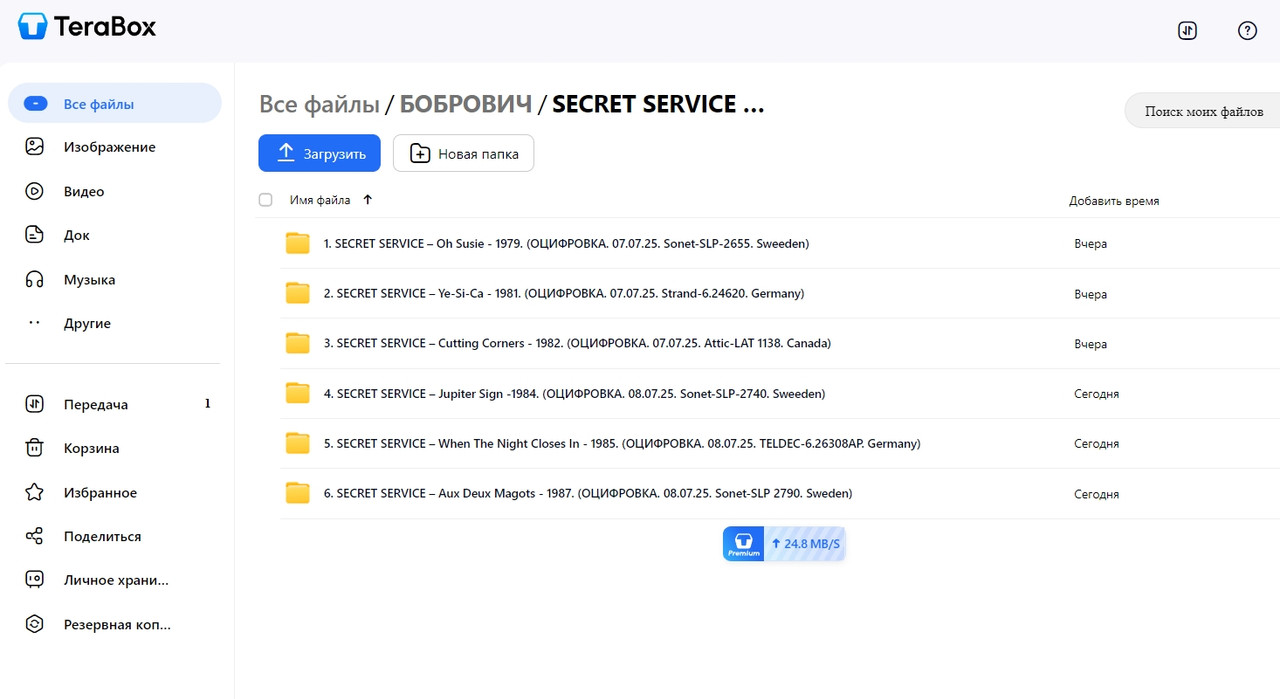The height and width of the screenshot is (699, 1280).
Task: Click the Личное хранилище safe icon
Action: (x=35, y=580)
